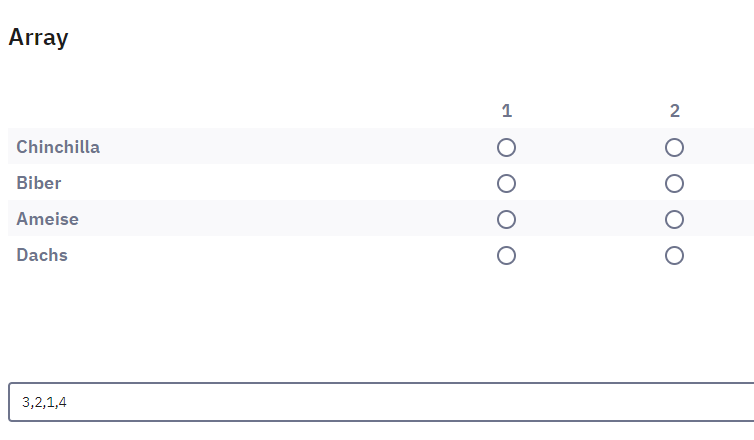Screen dimensions: 754x440
Task: Pick option 1 for Dachs
Action: coord(506,256)
